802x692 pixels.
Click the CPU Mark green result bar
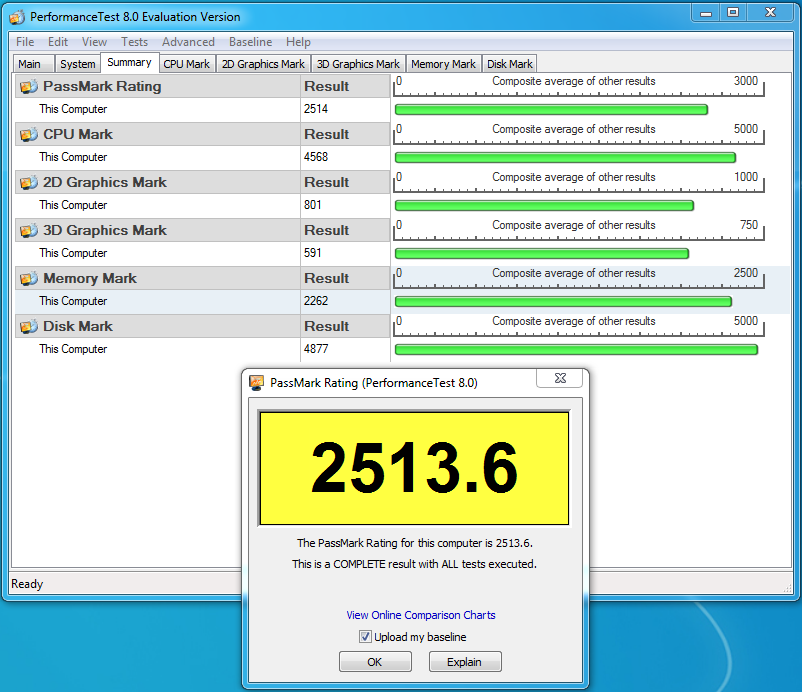click(x=565, y=158)
